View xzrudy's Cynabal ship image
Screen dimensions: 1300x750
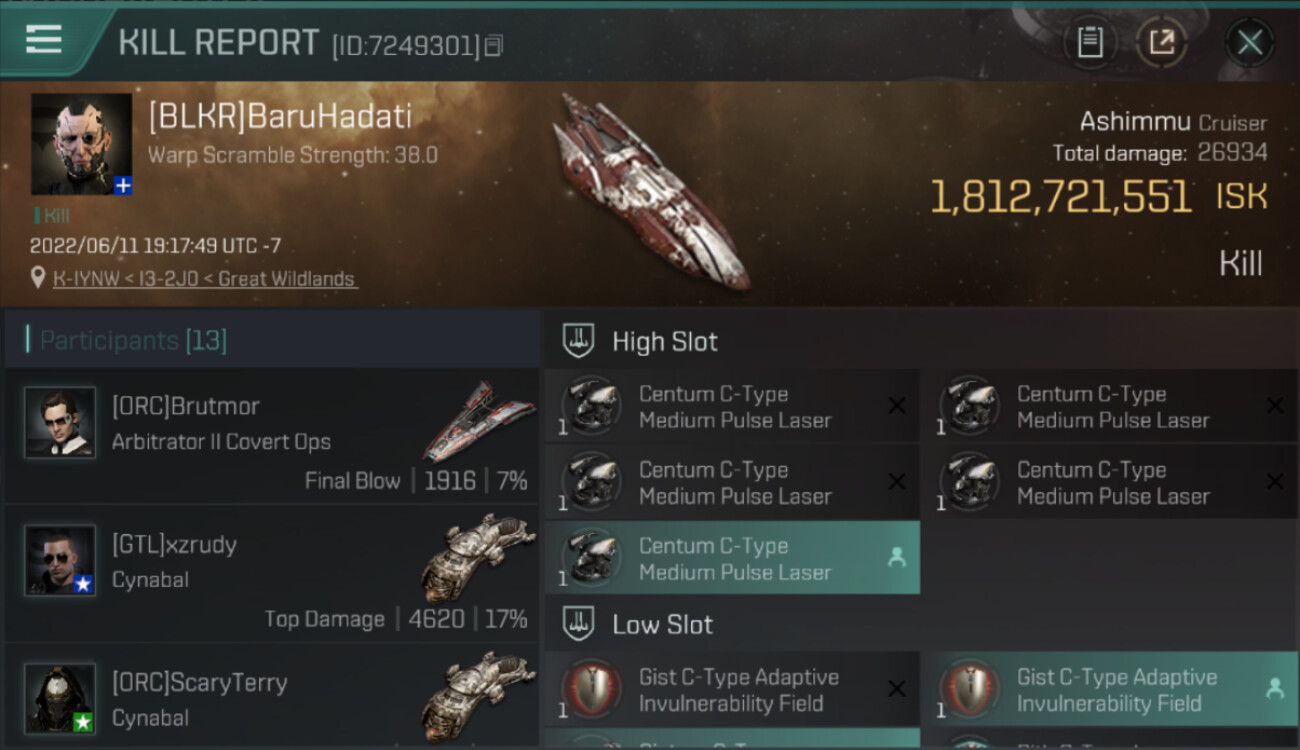(x=477, y=557)
